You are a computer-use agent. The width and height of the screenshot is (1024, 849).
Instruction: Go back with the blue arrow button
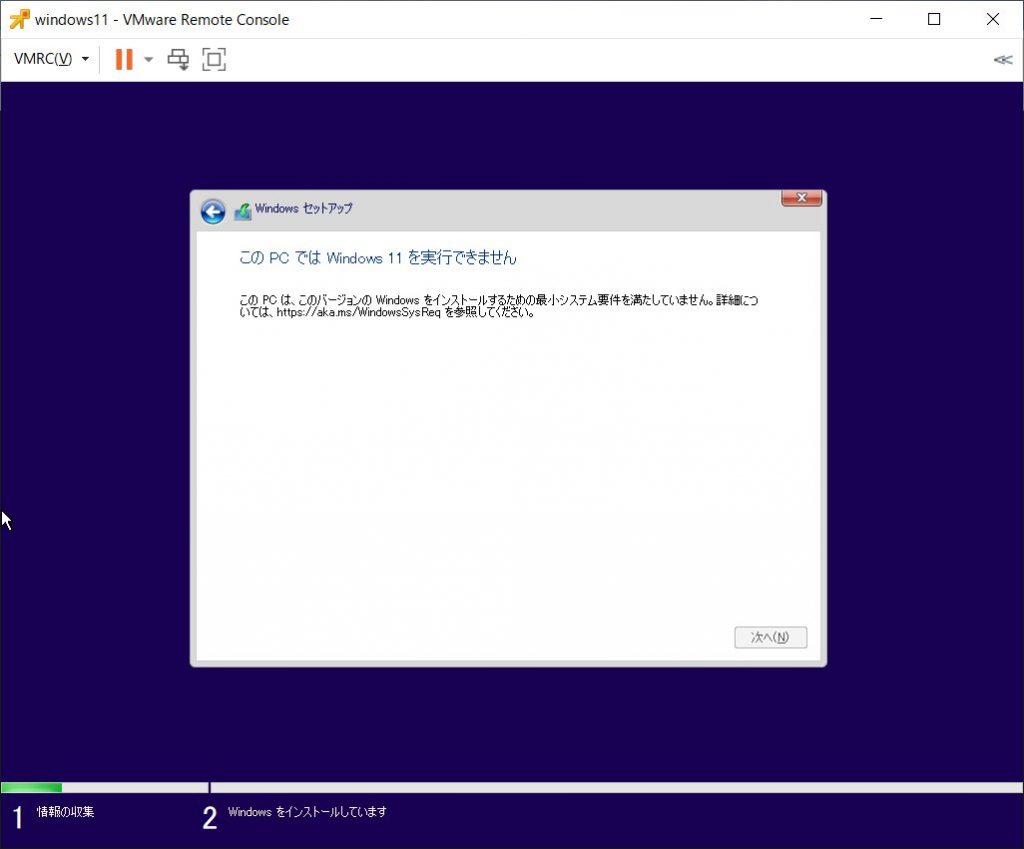213,212
